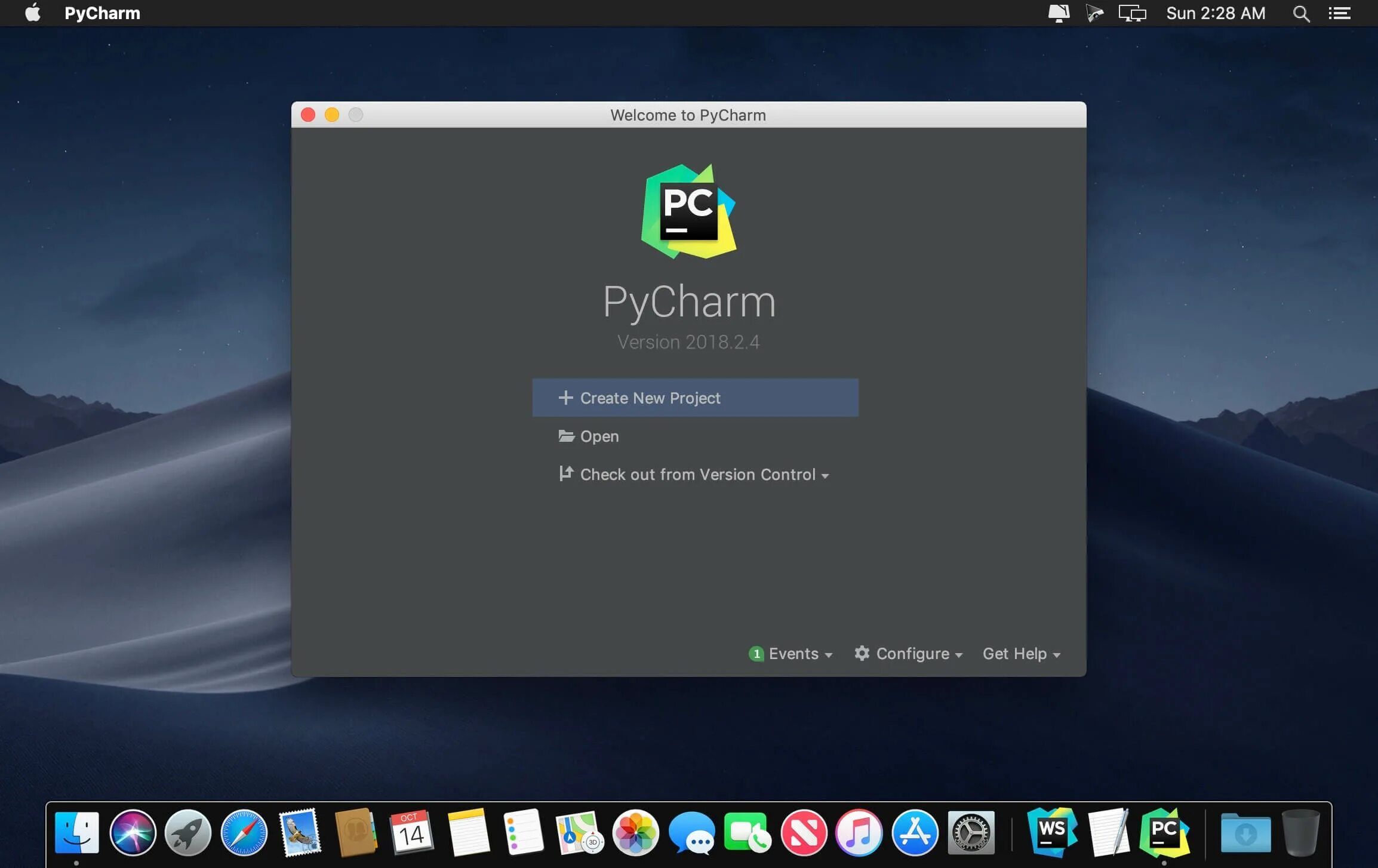Open Spotlight search in the menu bar
The height and width of the screenshot is (868, 1378).
(x=1301, y=14)
